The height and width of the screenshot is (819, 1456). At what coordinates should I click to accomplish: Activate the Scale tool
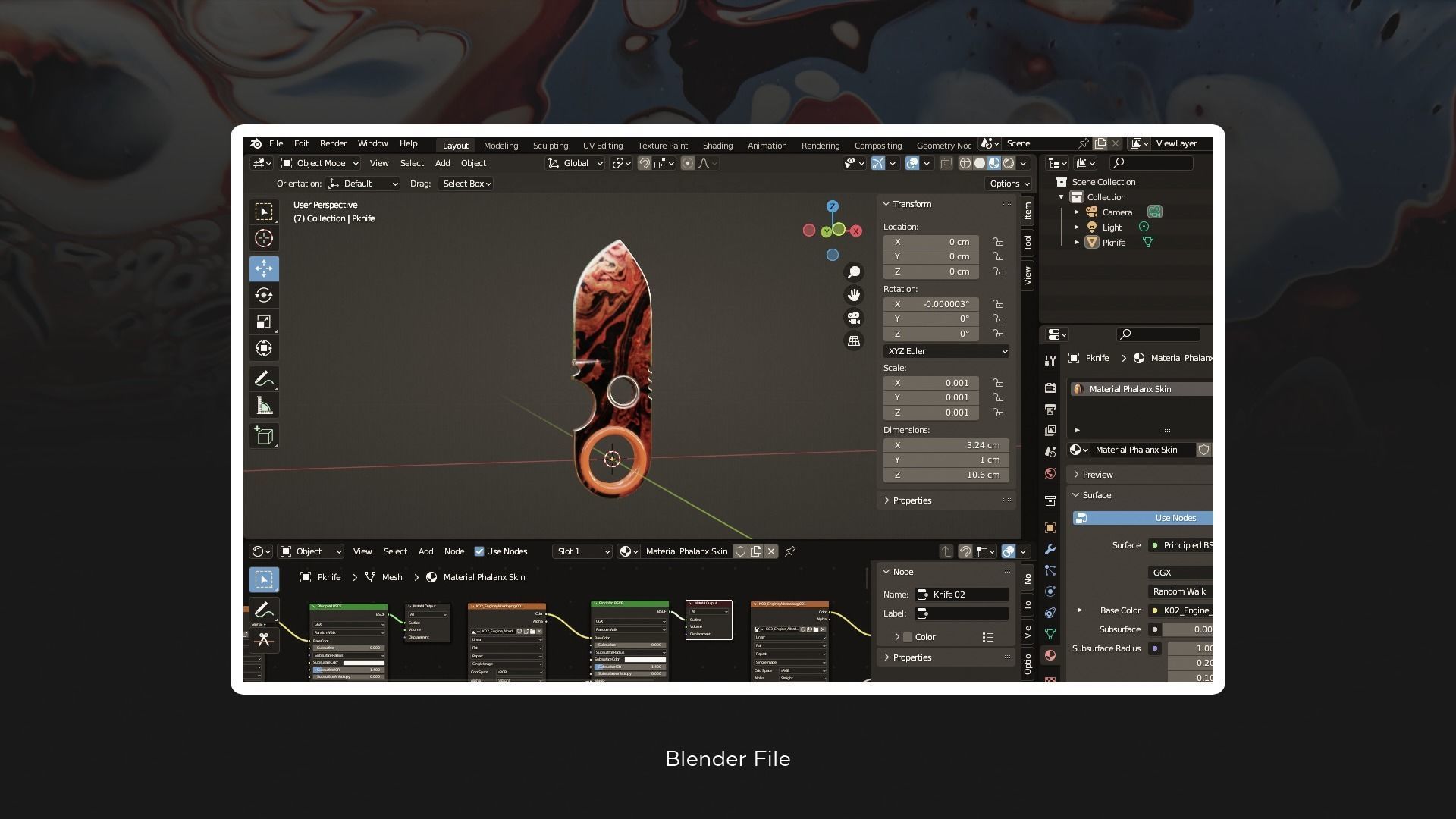(264, 322)
